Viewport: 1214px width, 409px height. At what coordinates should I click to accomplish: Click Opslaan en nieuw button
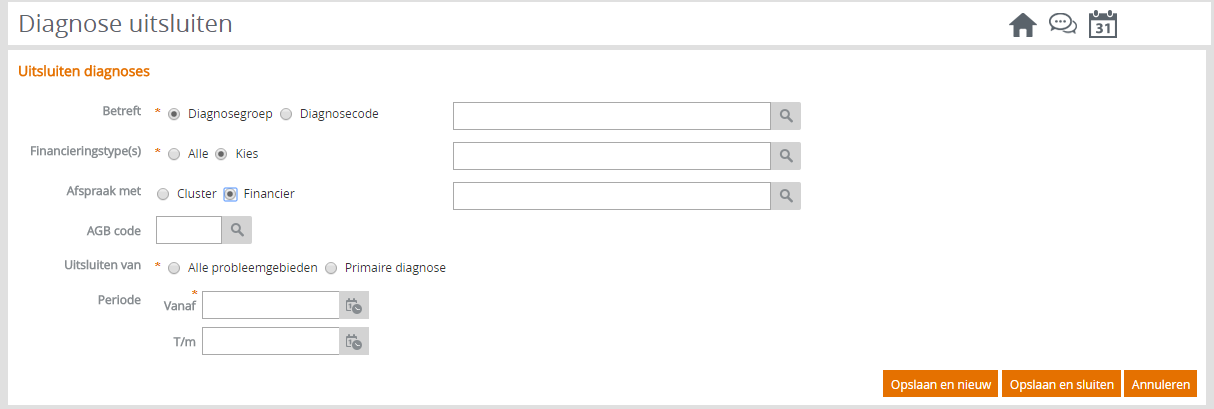coord(940,384)
